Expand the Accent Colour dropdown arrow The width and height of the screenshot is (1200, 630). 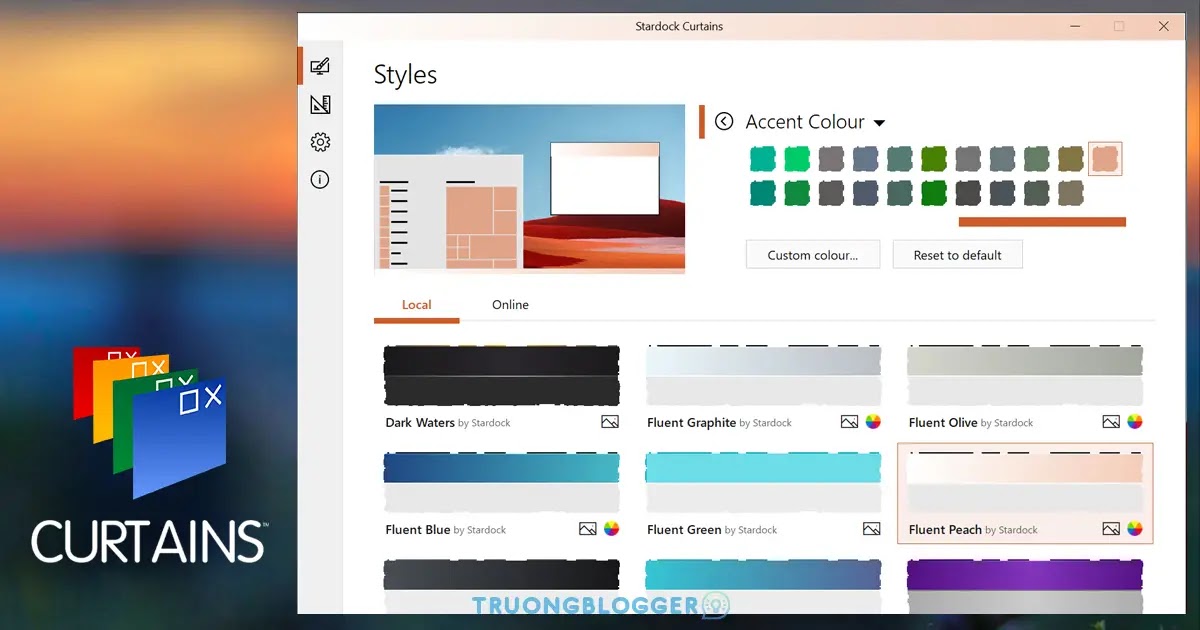coord(880,123)
